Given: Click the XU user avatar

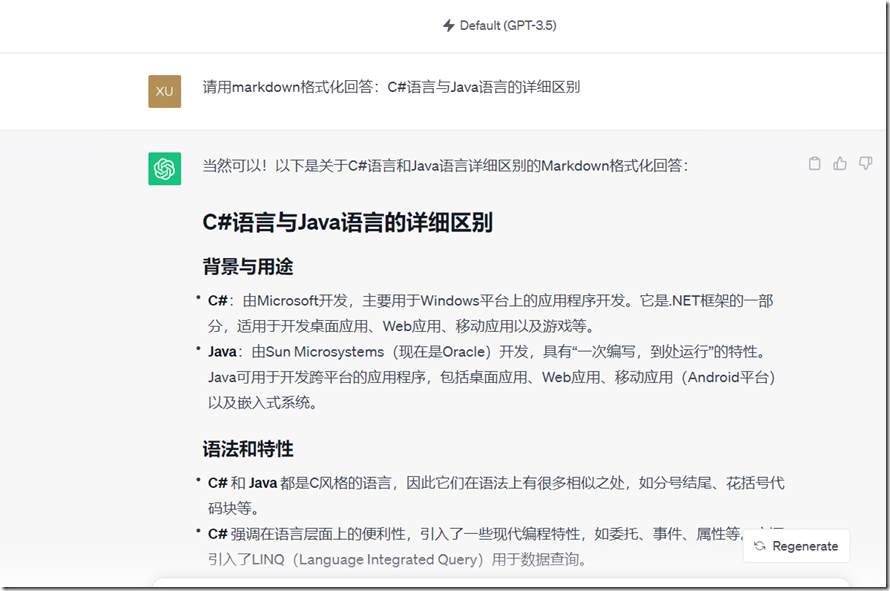Looking at the screenshot, I should (165, 91).
